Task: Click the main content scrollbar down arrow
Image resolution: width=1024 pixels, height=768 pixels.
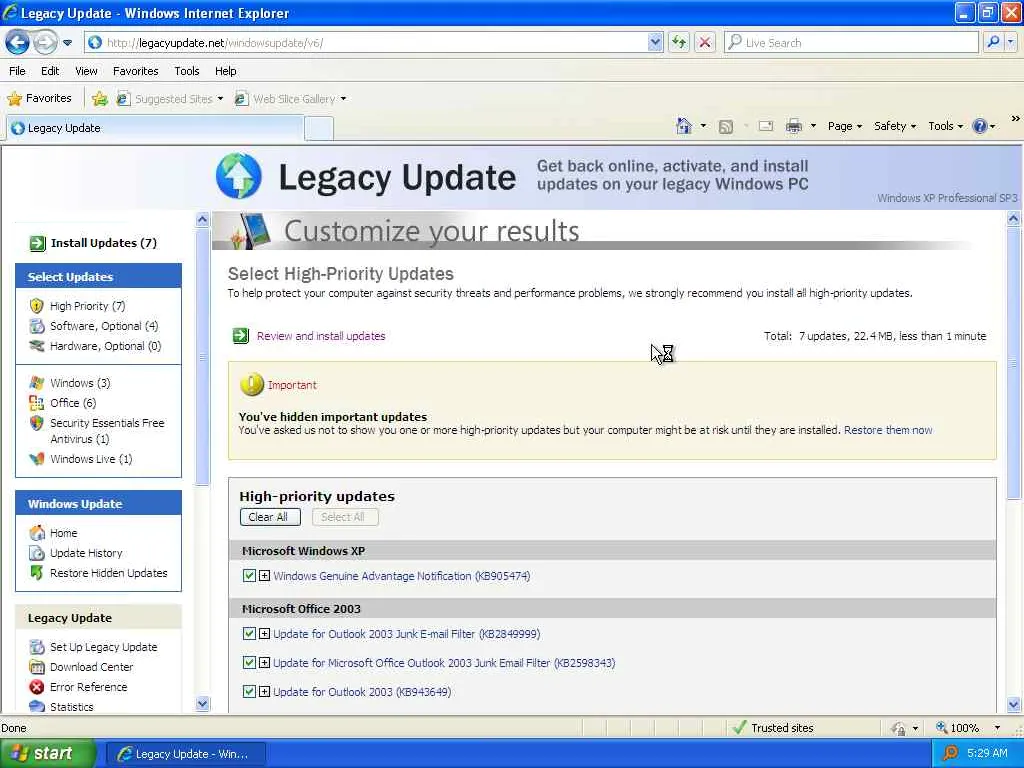Action: (1014, 704)
